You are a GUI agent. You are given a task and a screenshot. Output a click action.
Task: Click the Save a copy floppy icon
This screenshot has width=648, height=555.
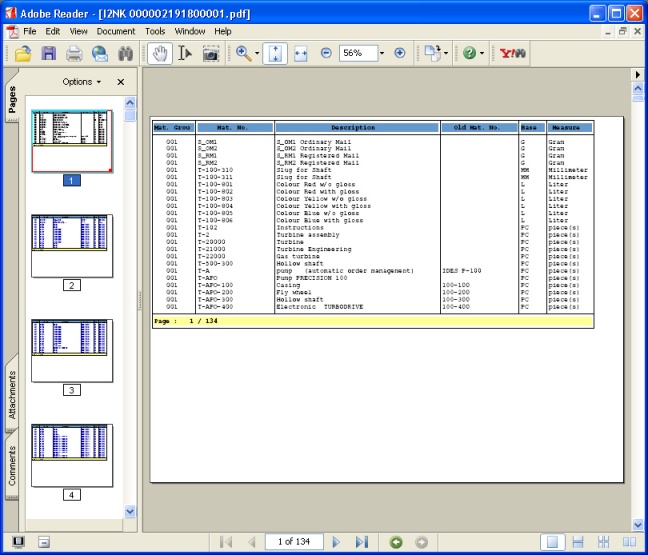coord(48,53)
